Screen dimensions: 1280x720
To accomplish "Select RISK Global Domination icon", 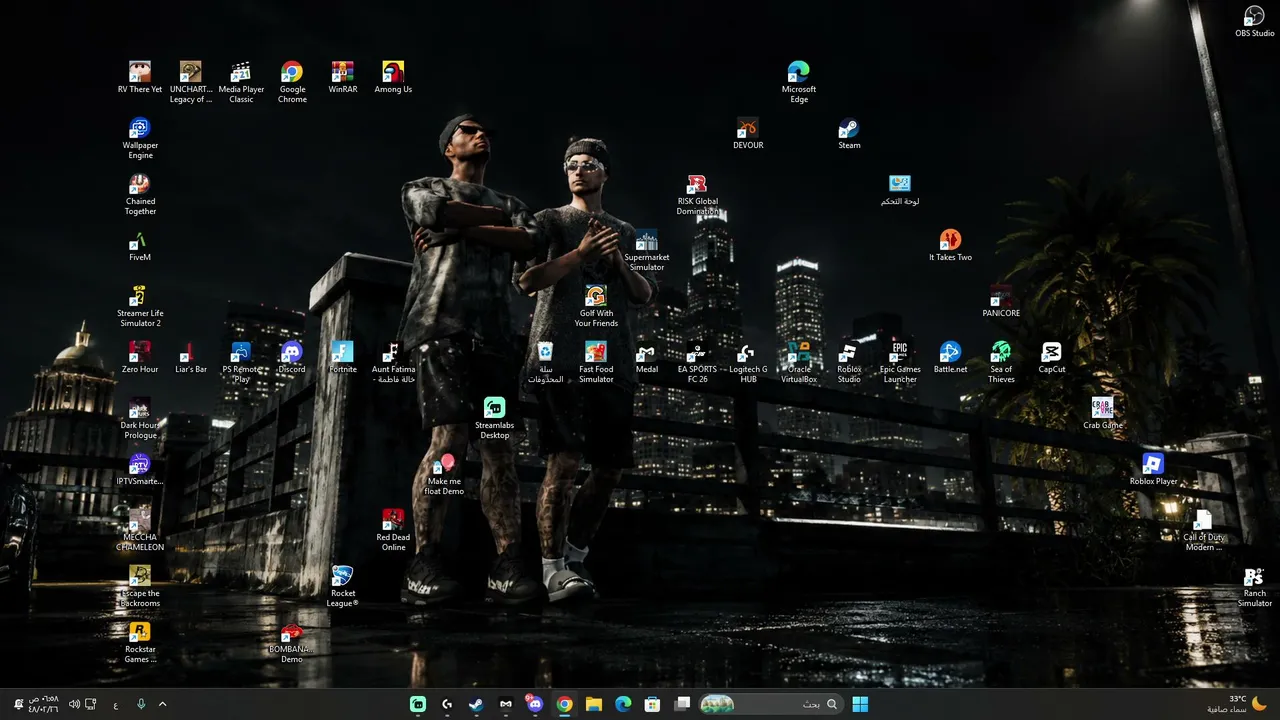I will [x=697, y=194].
